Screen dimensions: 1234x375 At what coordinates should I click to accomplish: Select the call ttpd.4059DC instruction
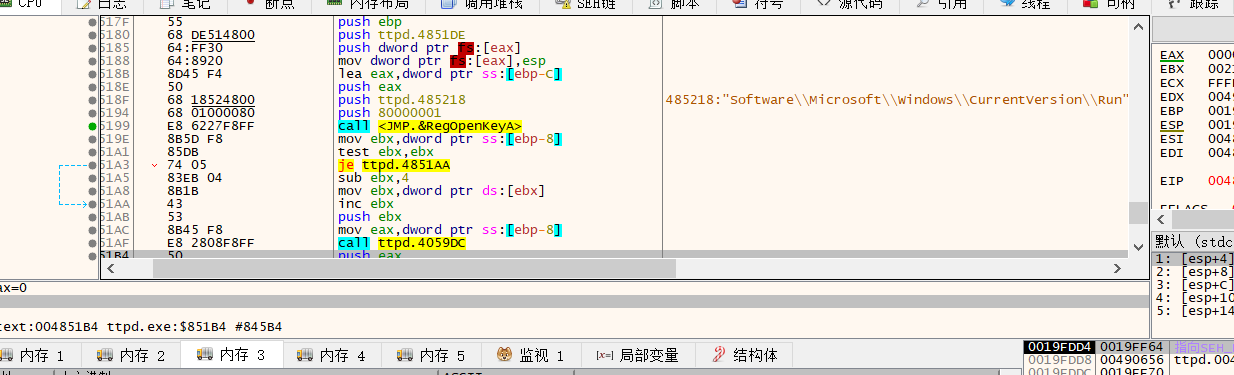coord(402,242)
